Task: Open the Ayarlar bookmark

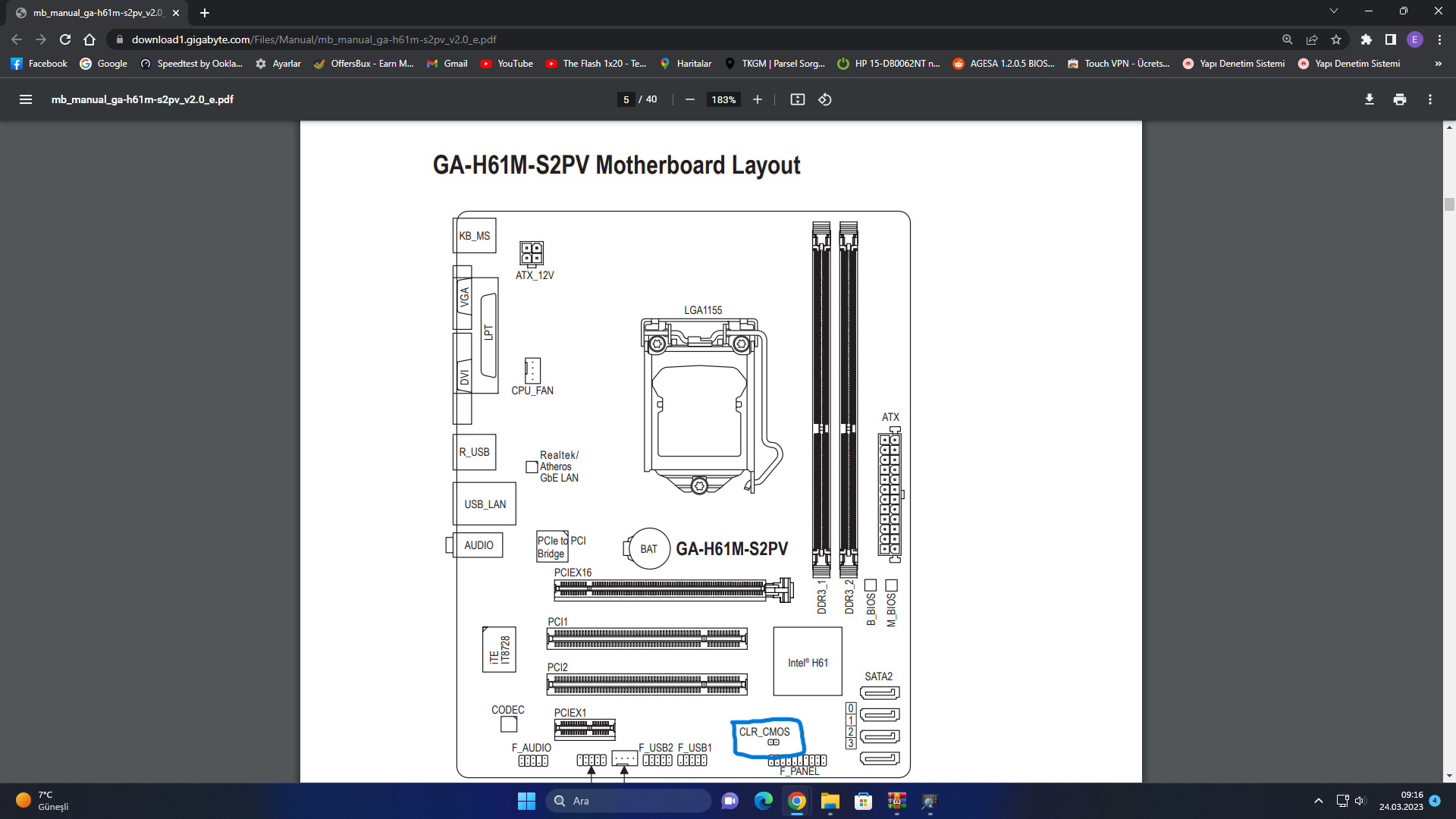Action: pos(278,64)
